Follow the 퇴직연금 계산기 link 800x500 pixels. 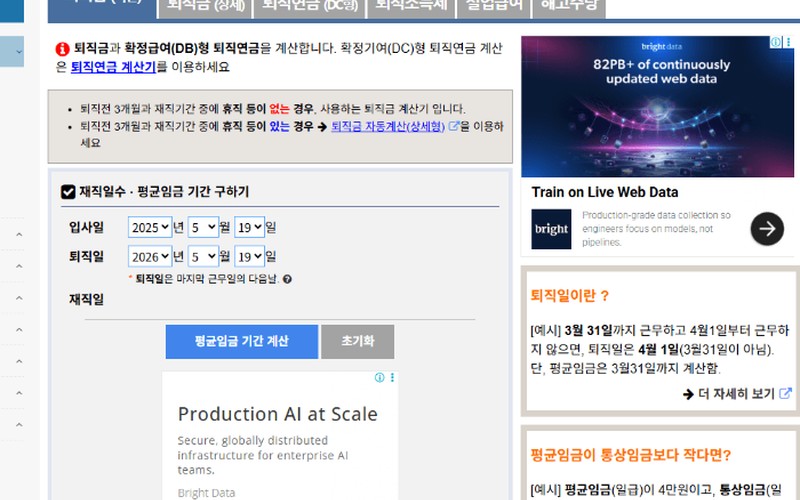click(113, 67)
